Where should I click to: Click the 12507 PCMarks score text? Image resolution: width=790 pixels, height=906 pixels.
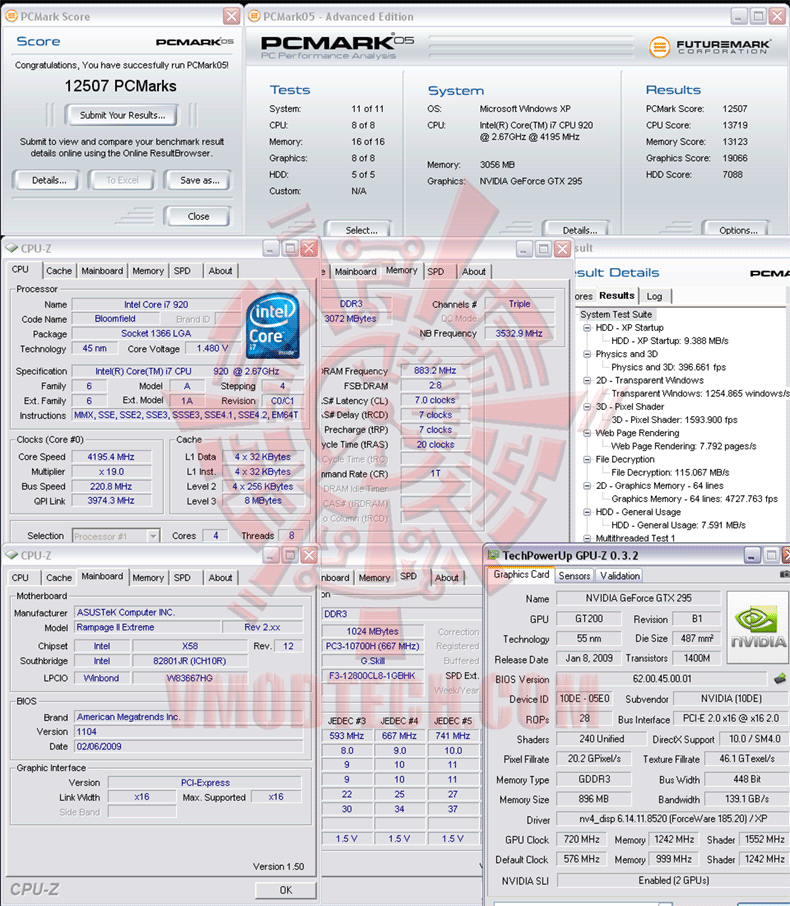[x=121, y=86]
